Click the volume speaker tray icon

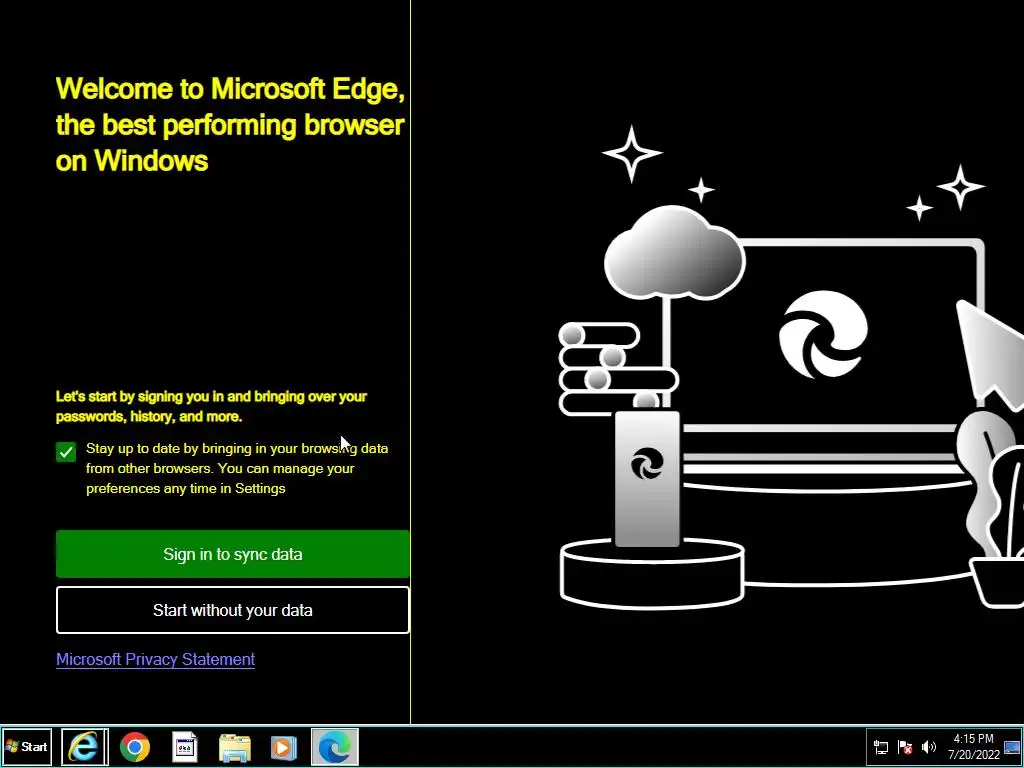point(928,747)
